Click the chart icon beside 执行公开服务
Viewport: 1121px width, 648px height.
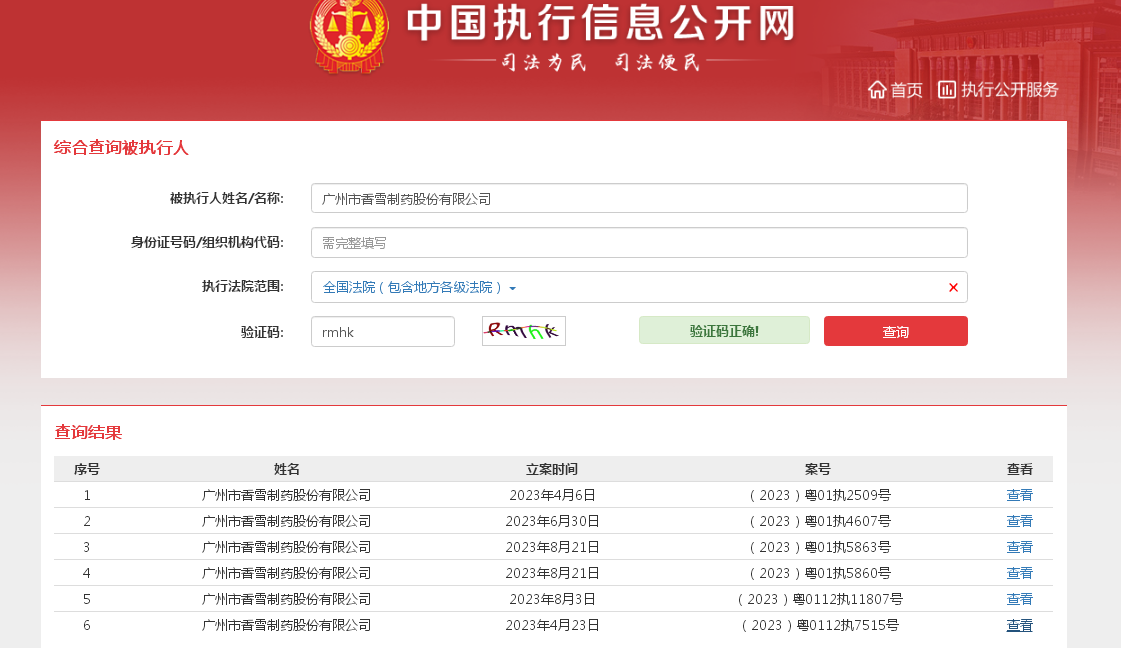pos(947,90)
